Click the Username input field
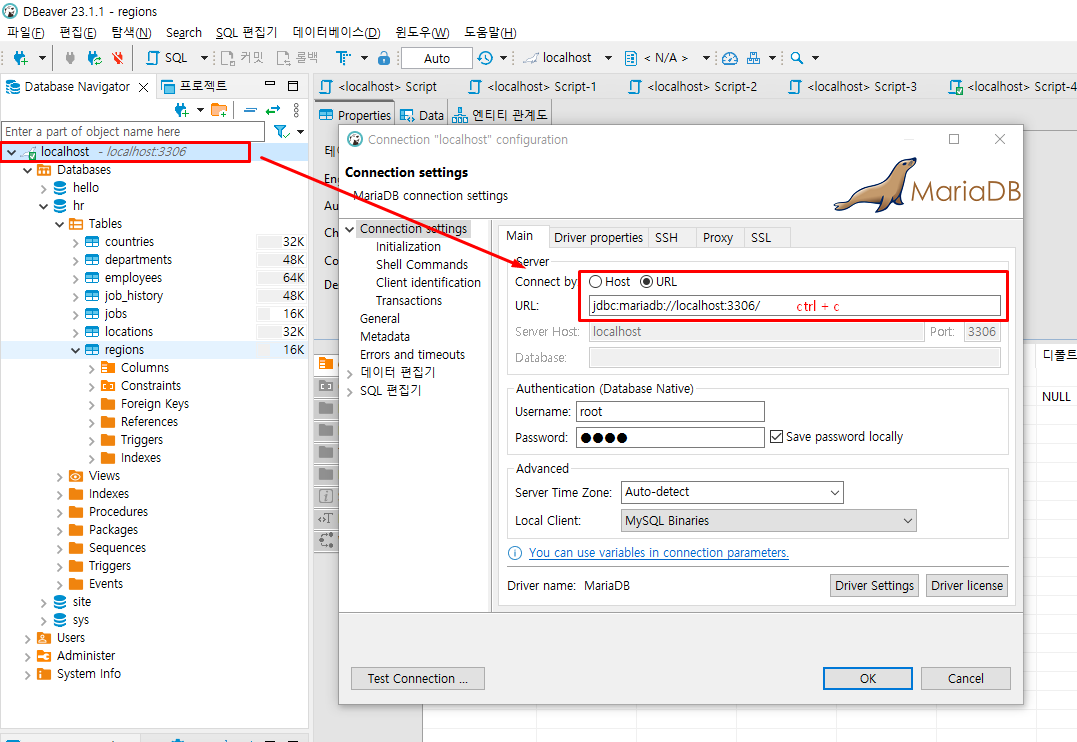Image resolution: width=1077 pixels, height=742 pixels. (x=670, y=412)
